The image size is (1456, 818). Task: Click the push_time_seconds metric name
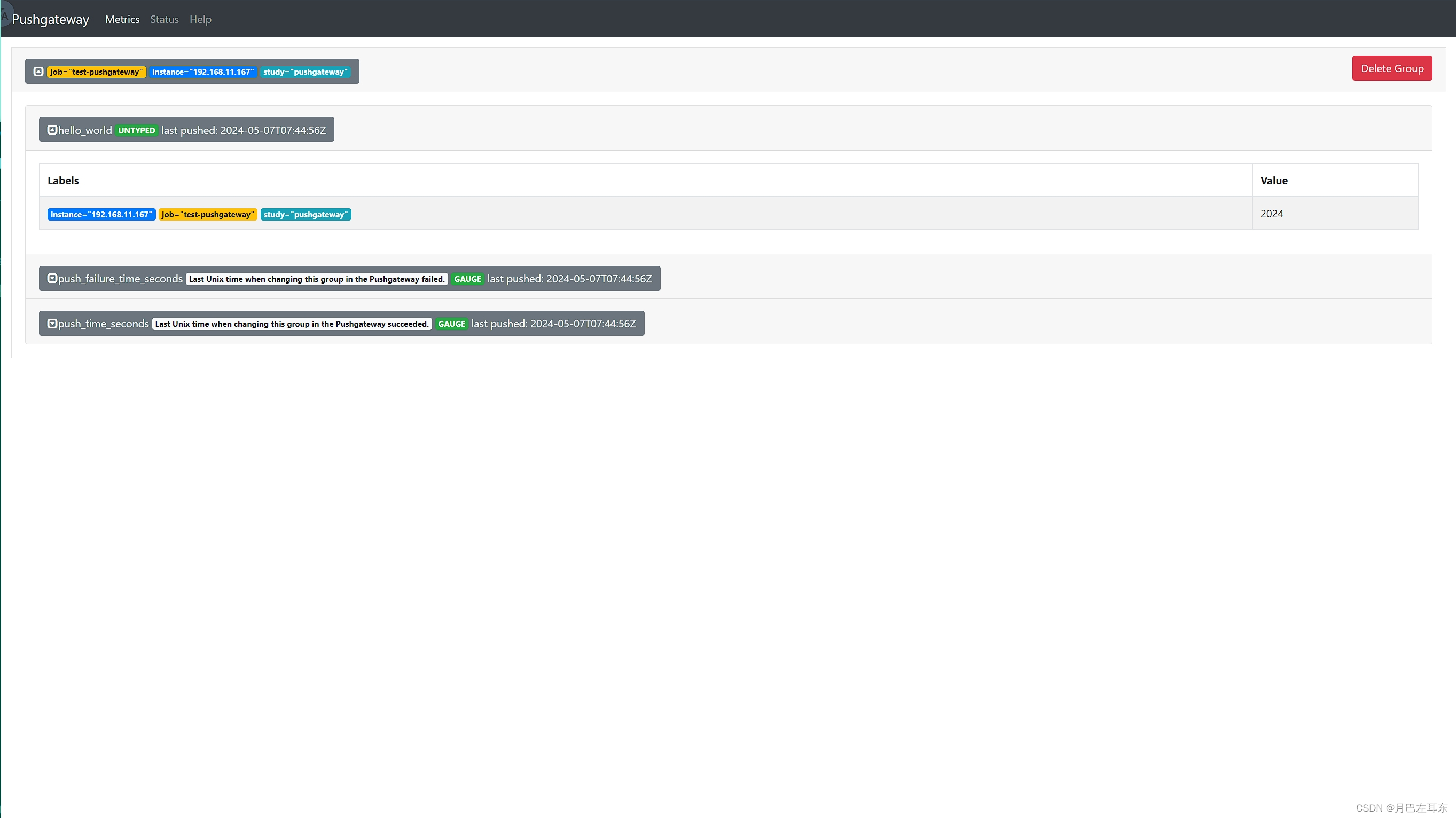tap(104, 324)
